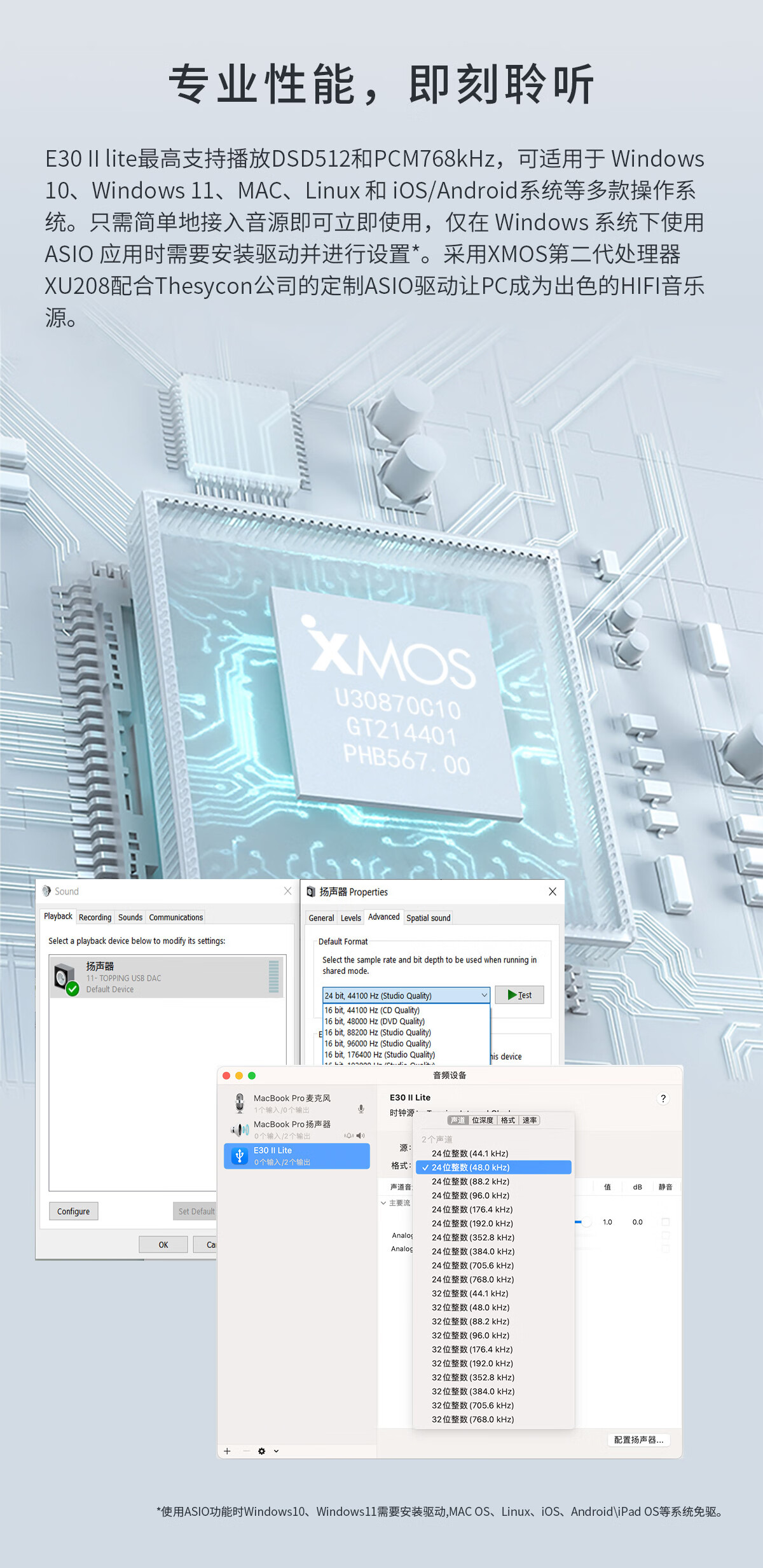Collapse the 主要流 disclosure triangle

[x=383, y=1203]
